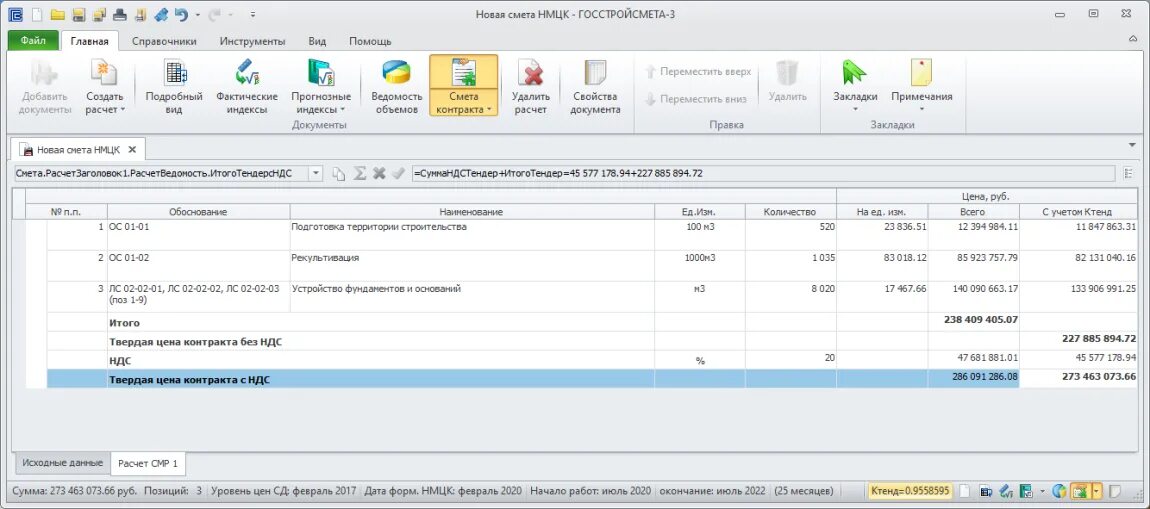Click the Обоснование column header
Viewport: 1150px width, 509px height.
(198, 212)
